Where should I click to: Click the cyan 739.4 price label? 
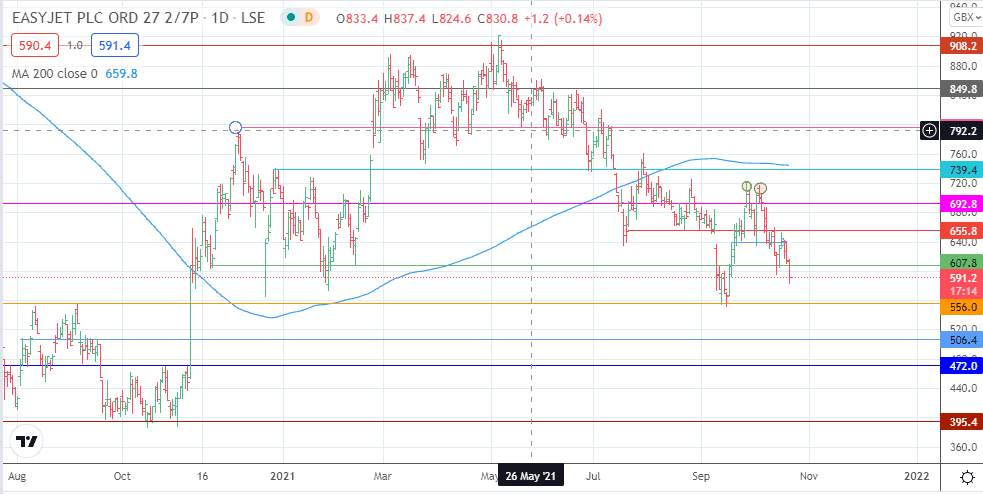(962, 169)
